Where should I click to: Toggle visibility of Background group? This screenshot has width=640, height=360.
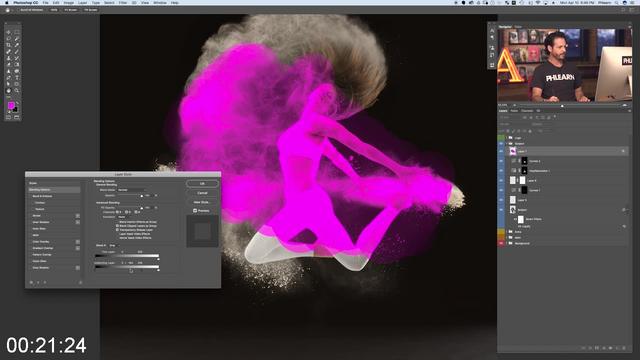click(x=501, y=243)
